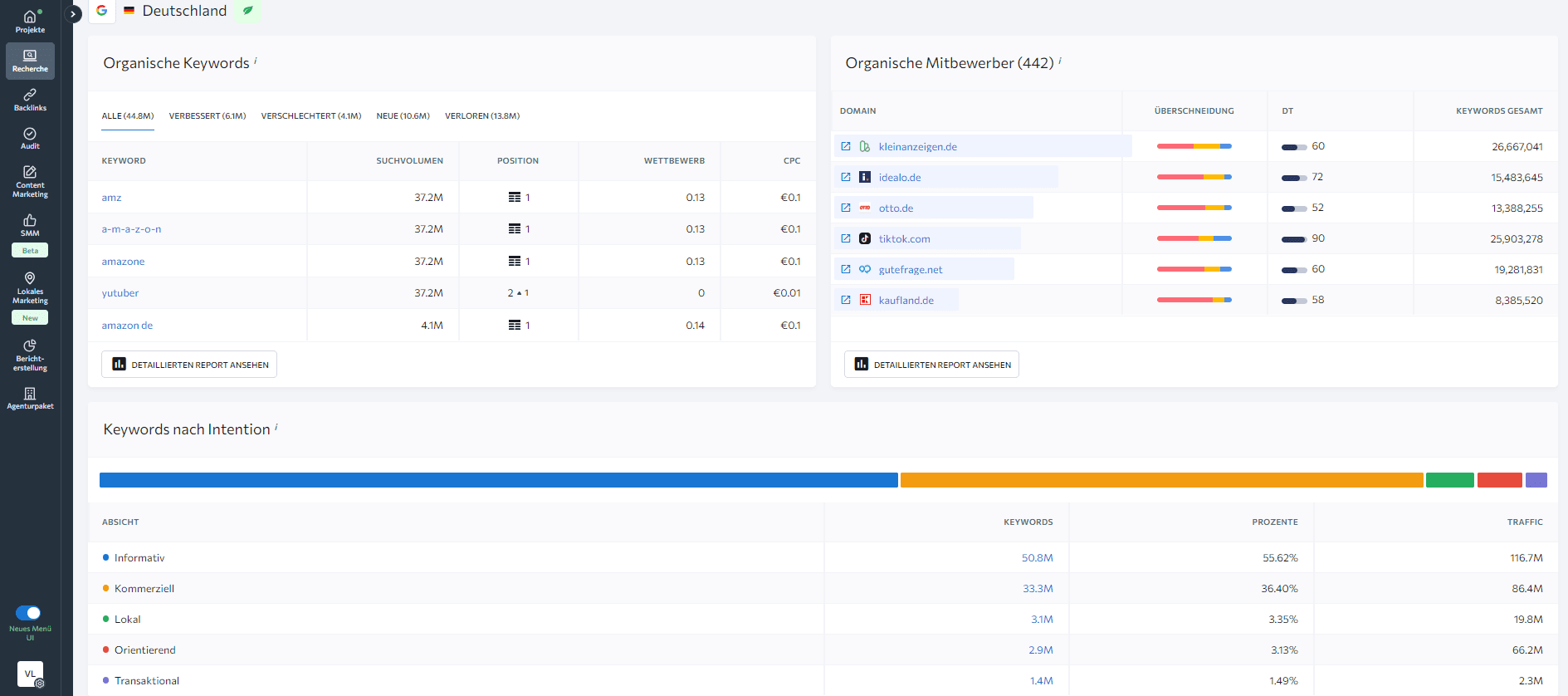
Task: Open Lokales Marketing section
Action: point(30,287)
